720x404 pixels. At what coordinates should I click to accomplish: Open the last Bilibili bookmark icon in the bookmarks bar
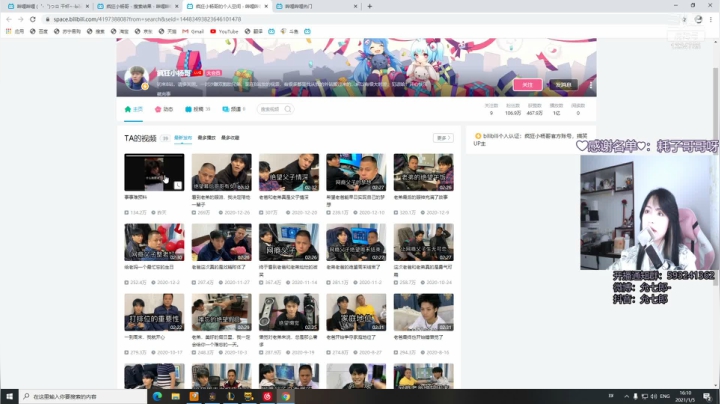pyautogui.click(x=307, y=31)
